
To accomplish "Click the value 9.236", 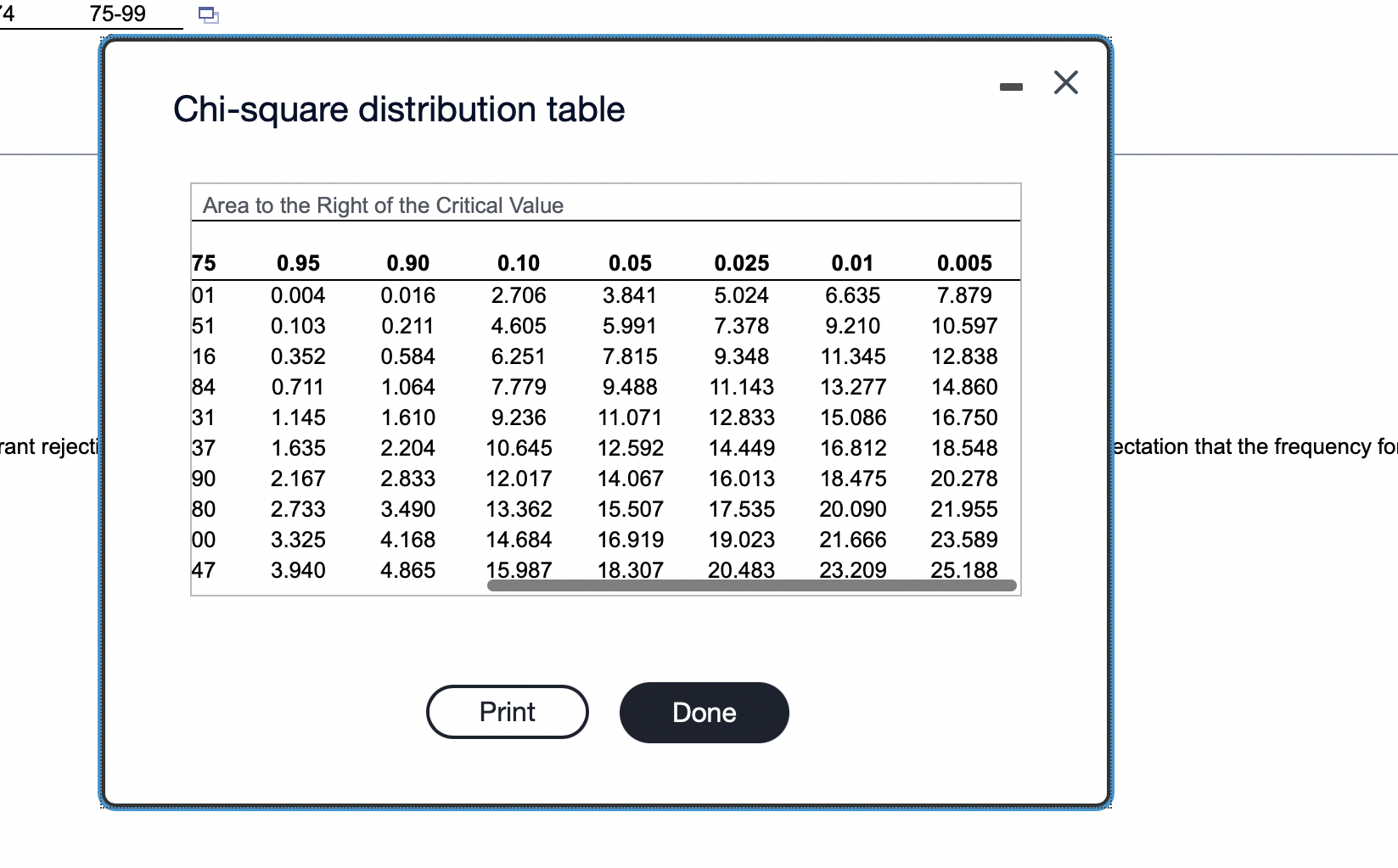I will [519, 417].
